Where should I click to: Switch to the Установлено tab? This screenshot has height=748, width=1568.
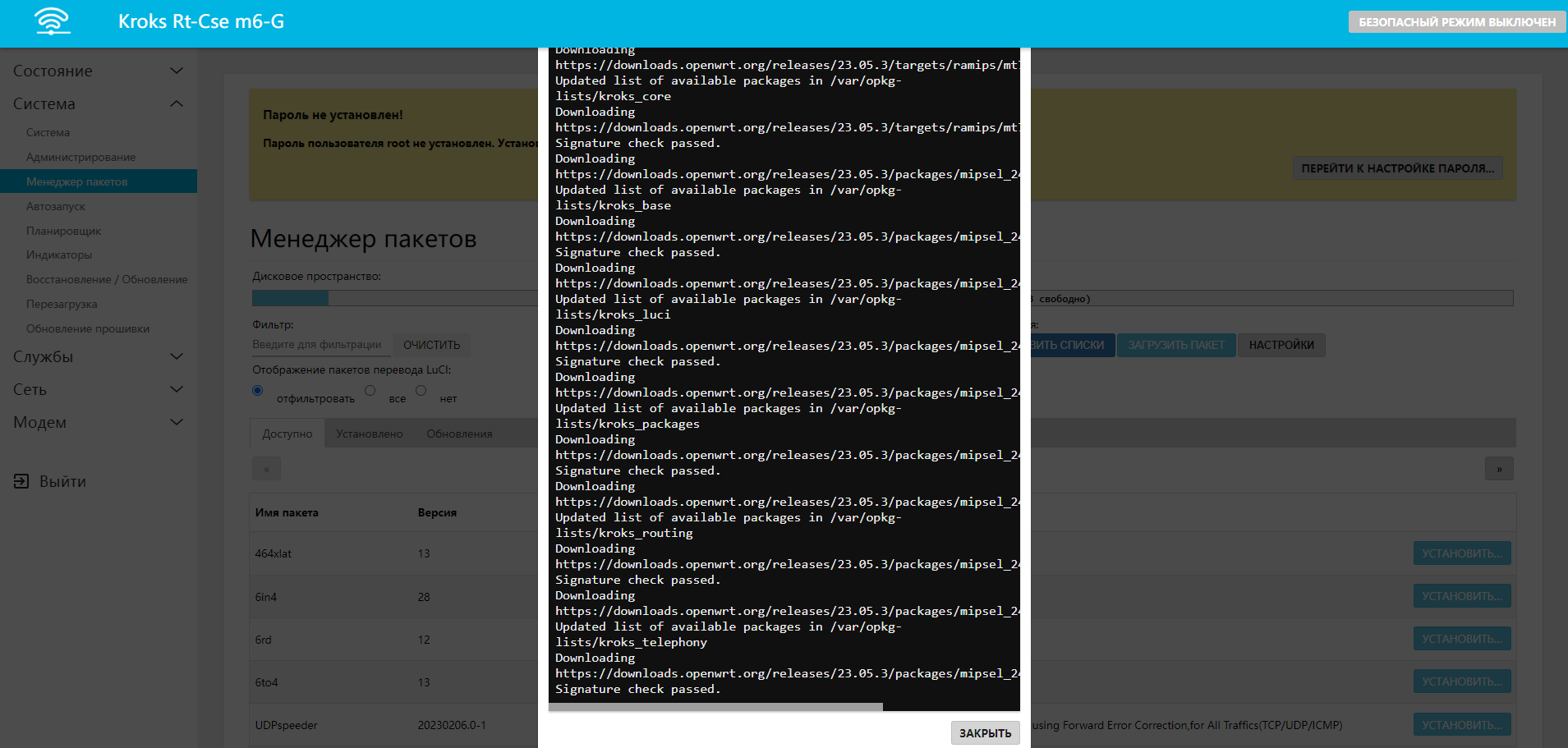click(369, 434)
